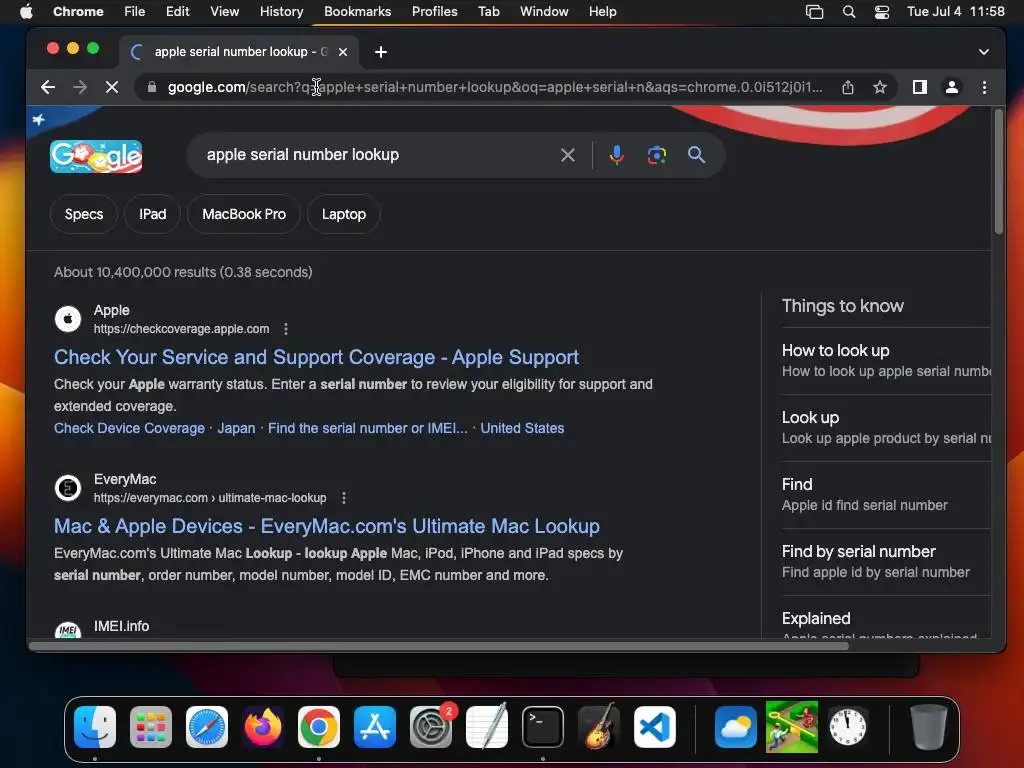Open the Edit menu
1024x768 pixels.
tap(177, 11)
